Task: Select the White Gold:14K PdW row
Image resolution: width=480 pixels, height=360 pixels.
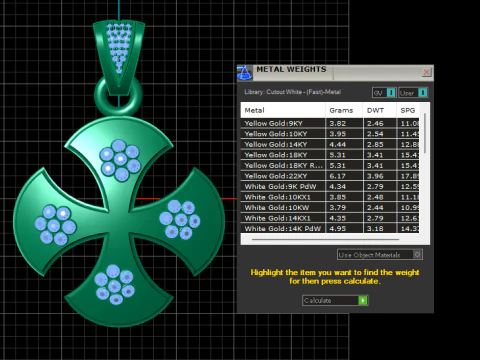Action: click(330, 228)
